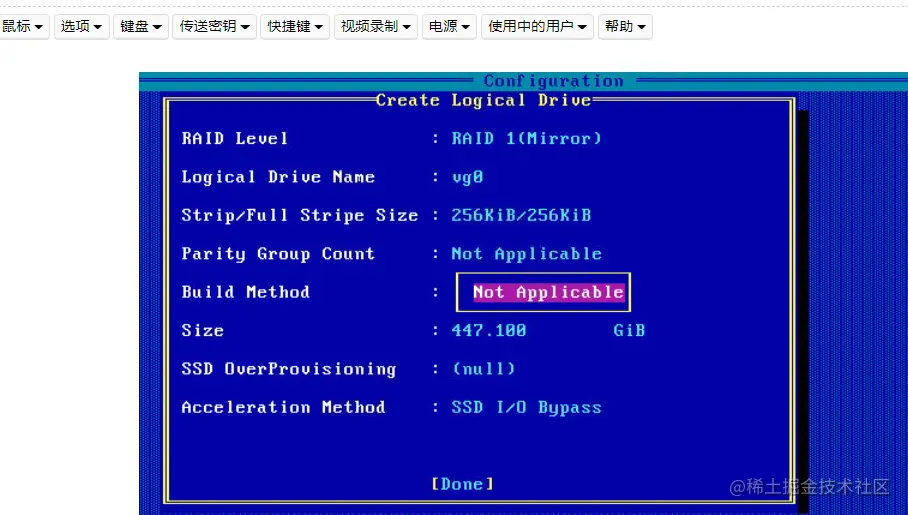
Task: Open the 电源 dropdown menu
Action: (x=449, y=27)
